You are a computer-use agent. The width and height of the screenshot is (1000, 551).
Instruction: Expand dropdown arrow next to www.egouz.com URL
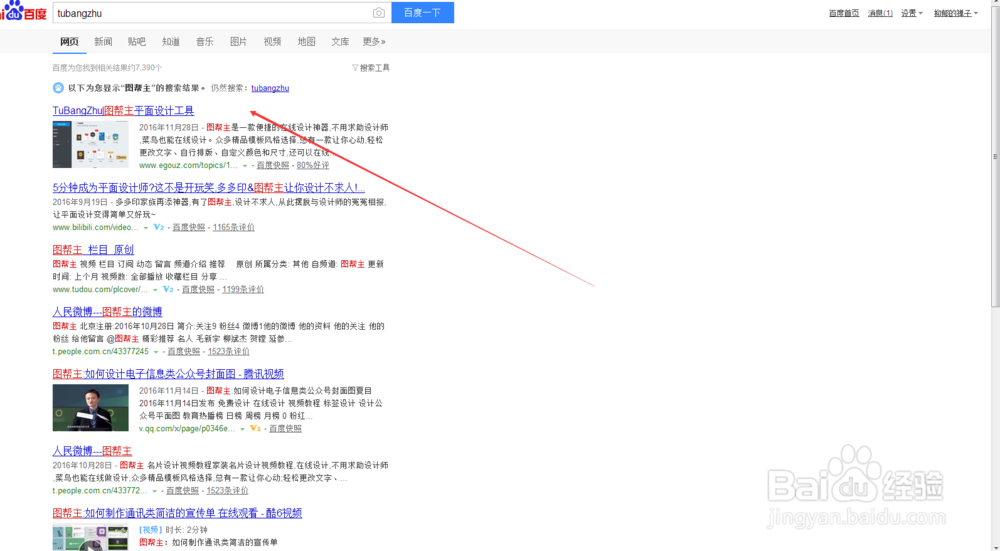pyautogui.click(x=245, y=166)
